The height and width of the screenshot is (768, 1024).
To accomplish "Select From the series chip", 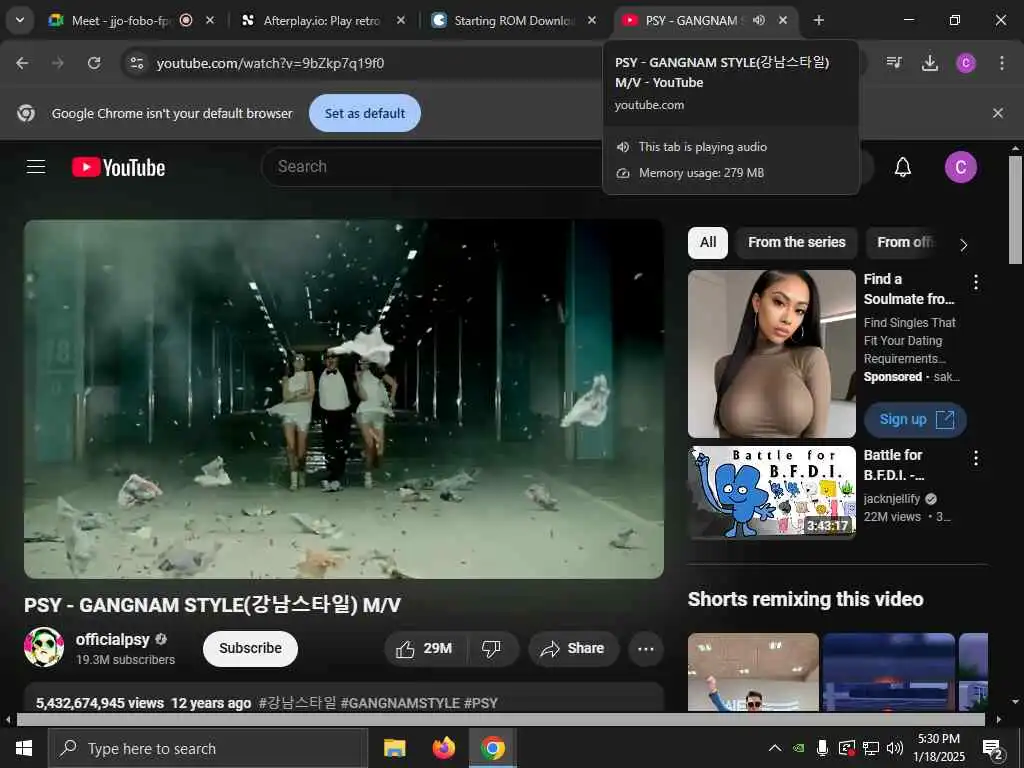I will [x=797, y=242].
